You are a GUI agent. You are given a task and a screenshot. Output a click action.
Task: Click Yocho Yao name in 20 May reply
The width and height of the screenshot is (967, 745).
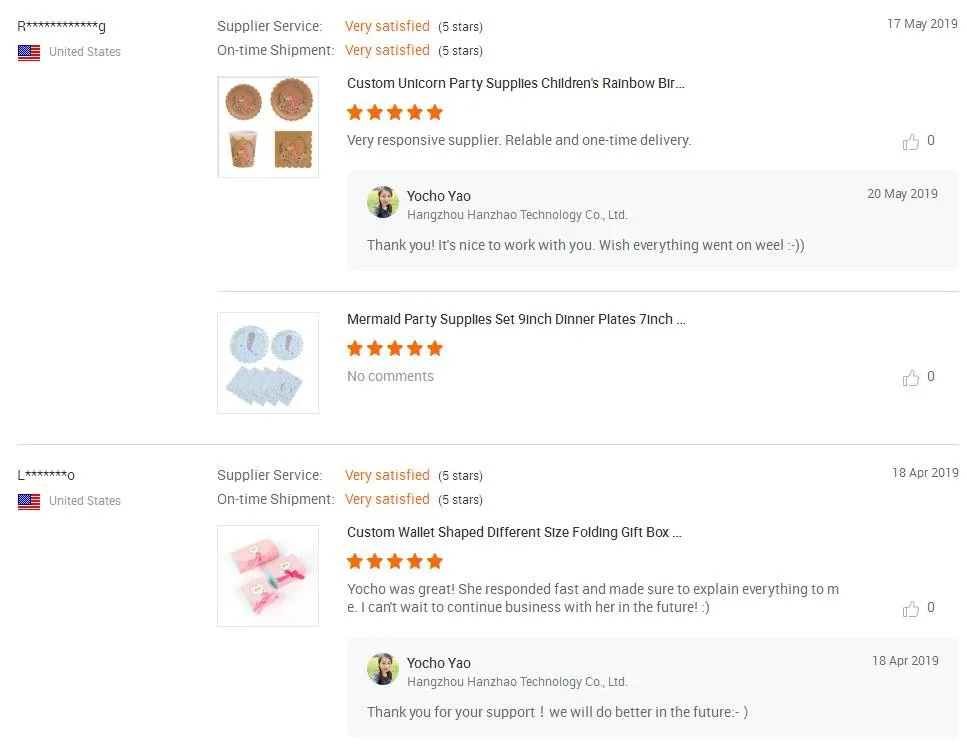click(438, 196)
